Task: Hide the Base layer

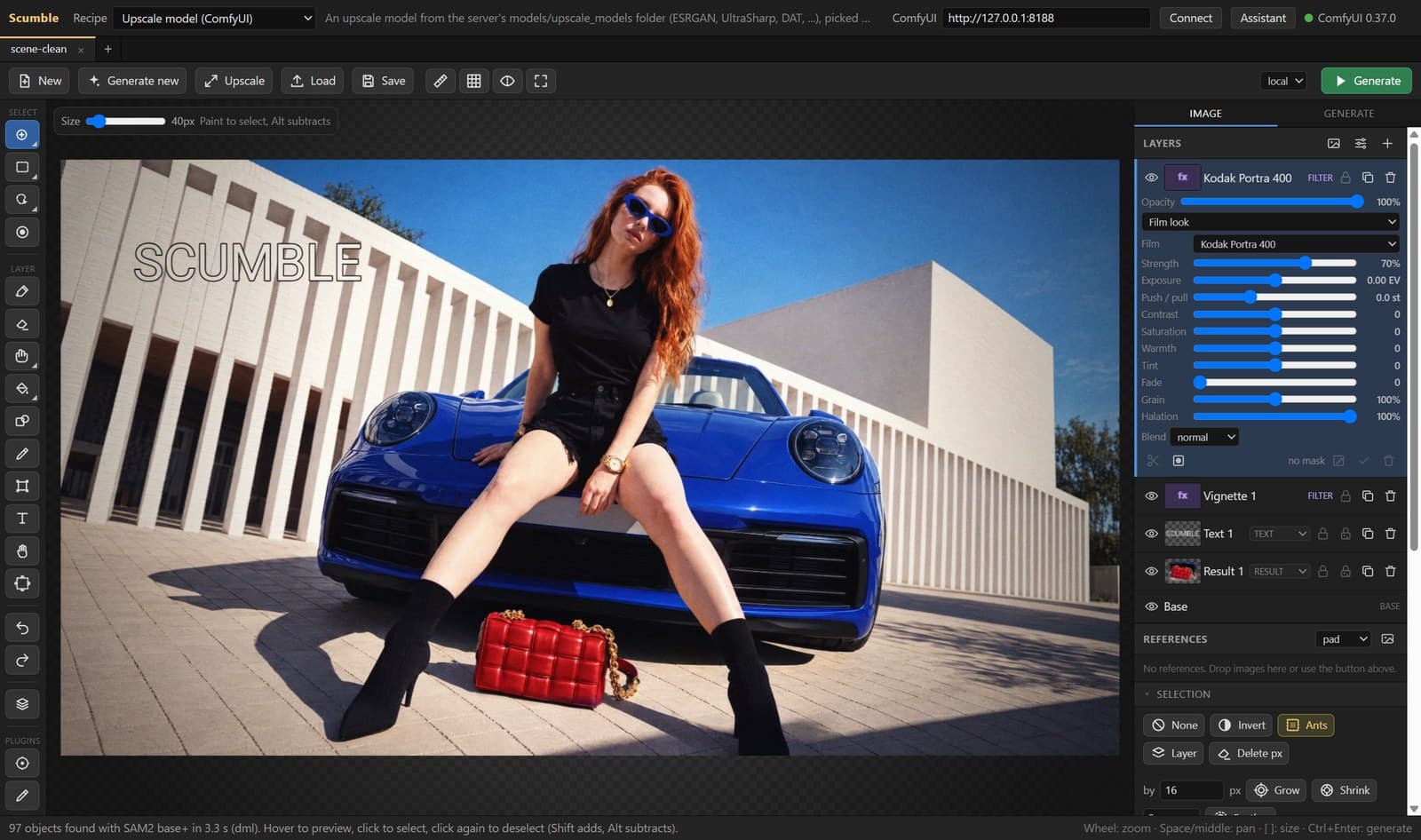Action: pos(1151,606)
